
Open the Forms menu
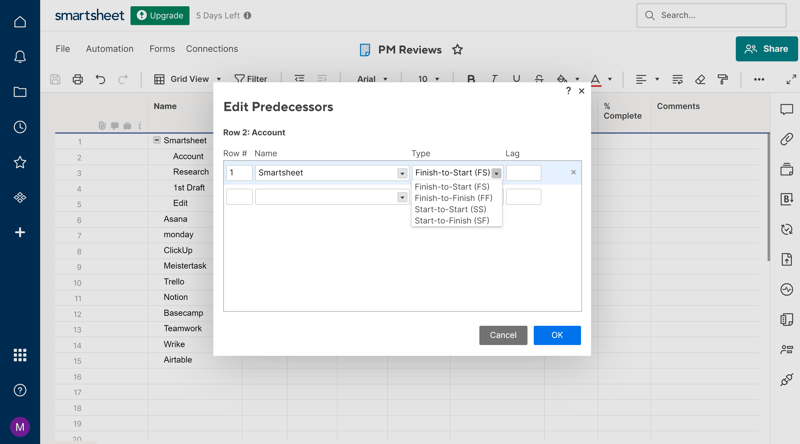[162, 48]
